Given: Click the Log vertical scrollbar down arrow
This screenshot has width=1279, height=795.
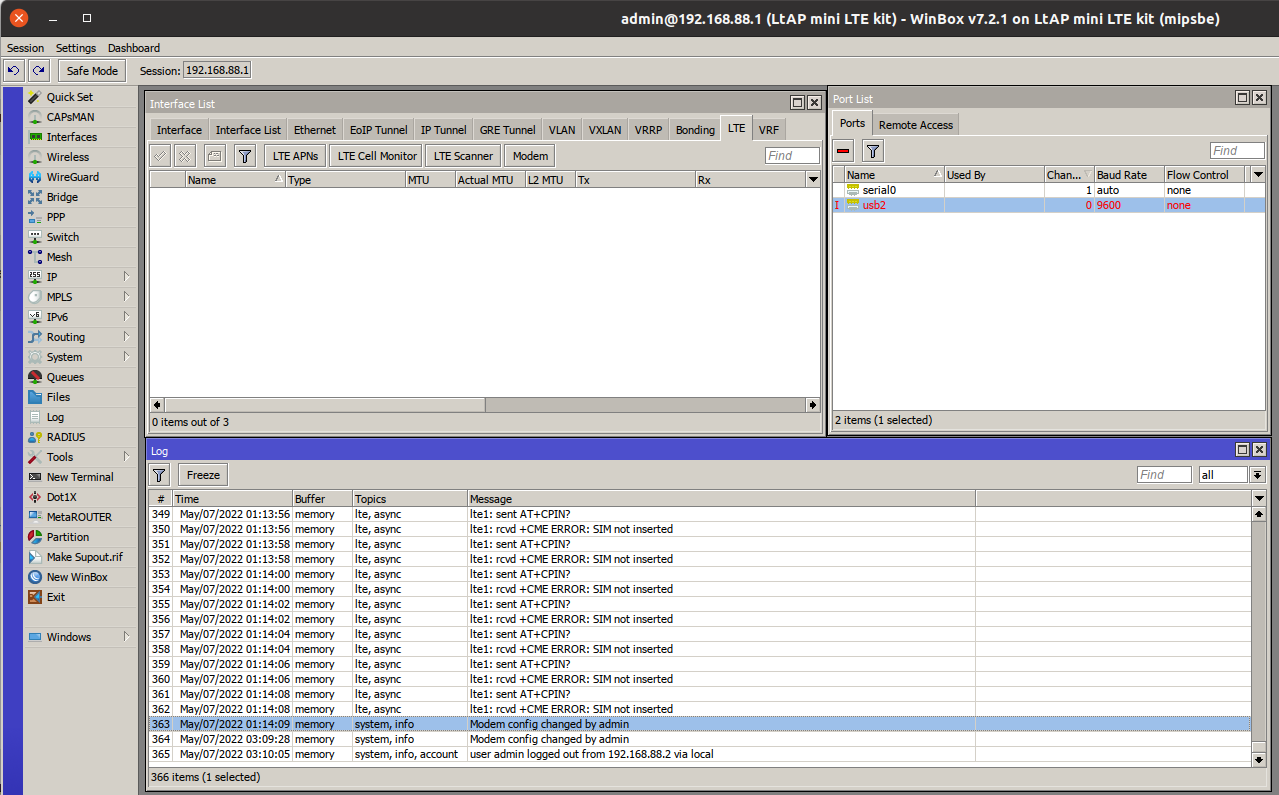Looking at the screenshot, I should (x=1258, y=760).
